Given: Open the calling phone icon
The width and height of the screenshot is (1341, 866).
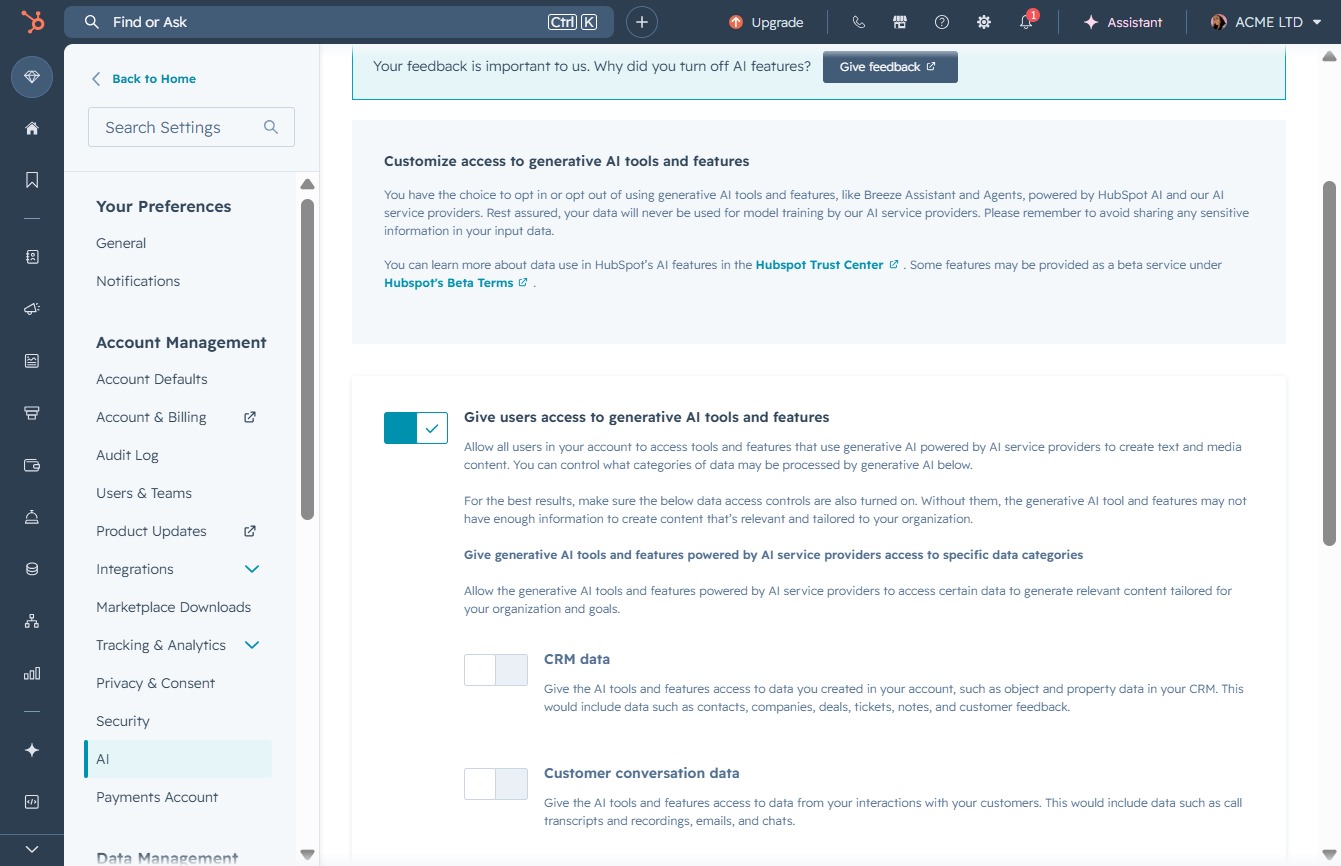Looking at the screenshot, I should point(858,22).
